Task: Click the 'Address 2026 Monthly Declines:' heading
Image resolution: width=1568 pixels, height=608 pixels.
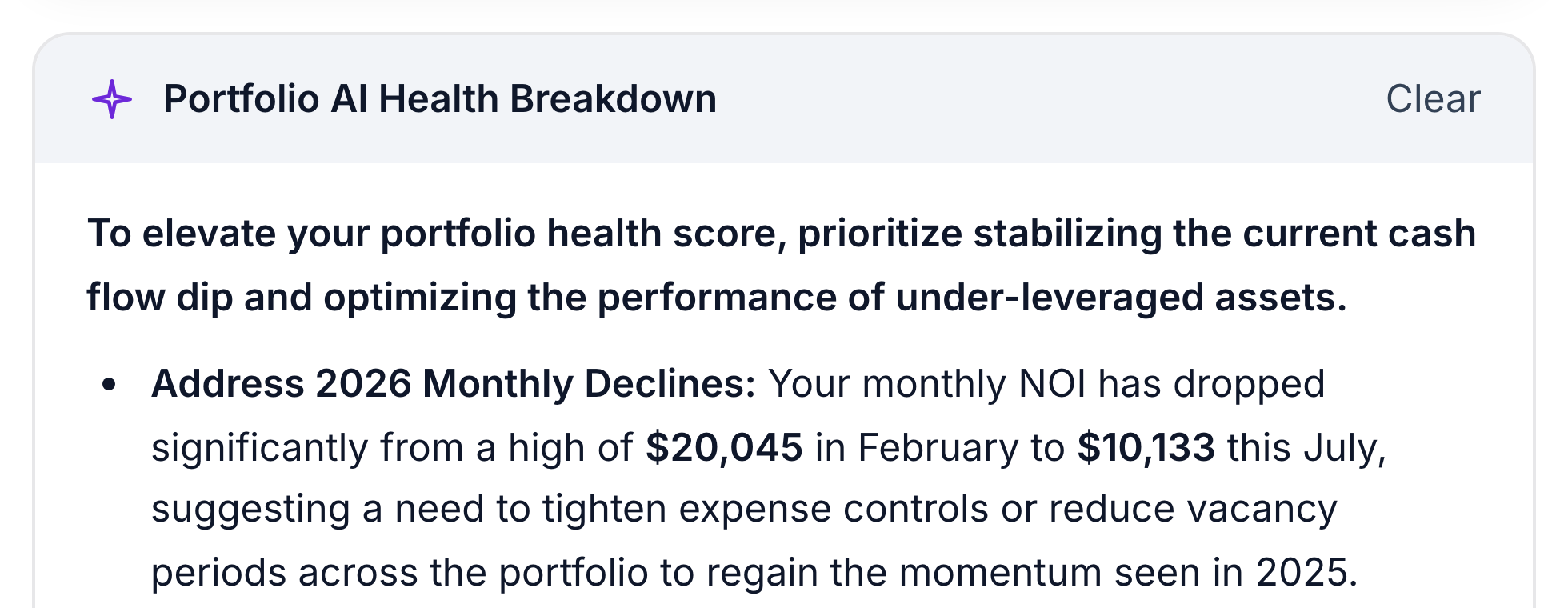Action: coord(454,383)
